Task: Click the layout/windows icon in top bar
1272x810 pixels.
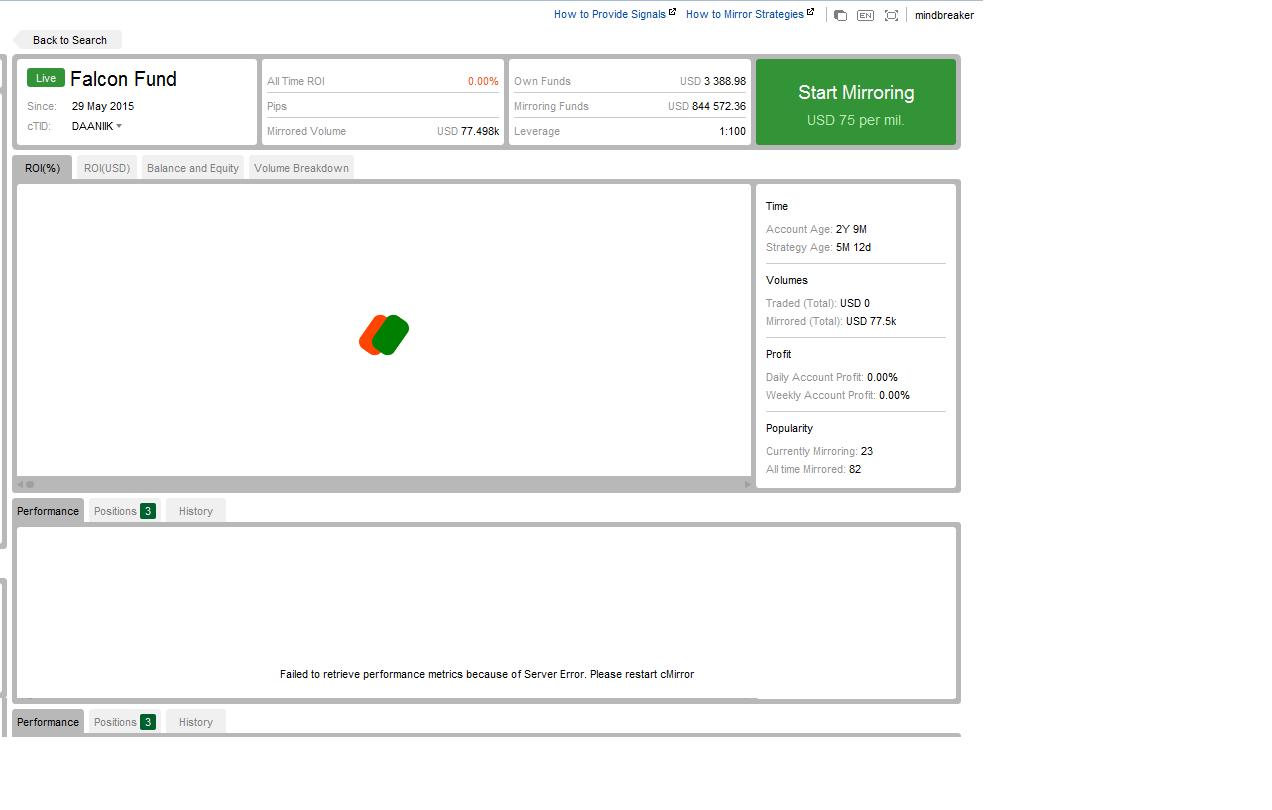Action: pyautogui.click(x=840, y=15)
